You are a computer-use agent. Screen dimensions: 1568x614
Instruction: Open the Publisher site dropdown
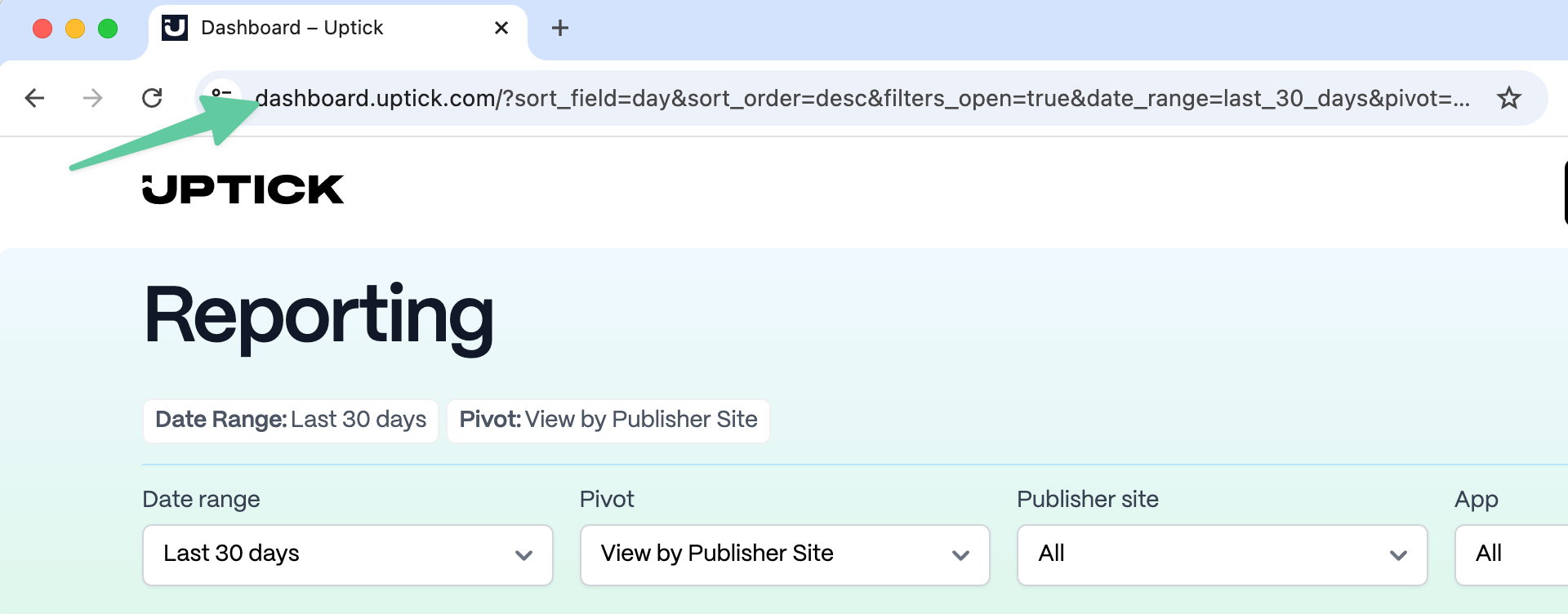coord(1222,554)
